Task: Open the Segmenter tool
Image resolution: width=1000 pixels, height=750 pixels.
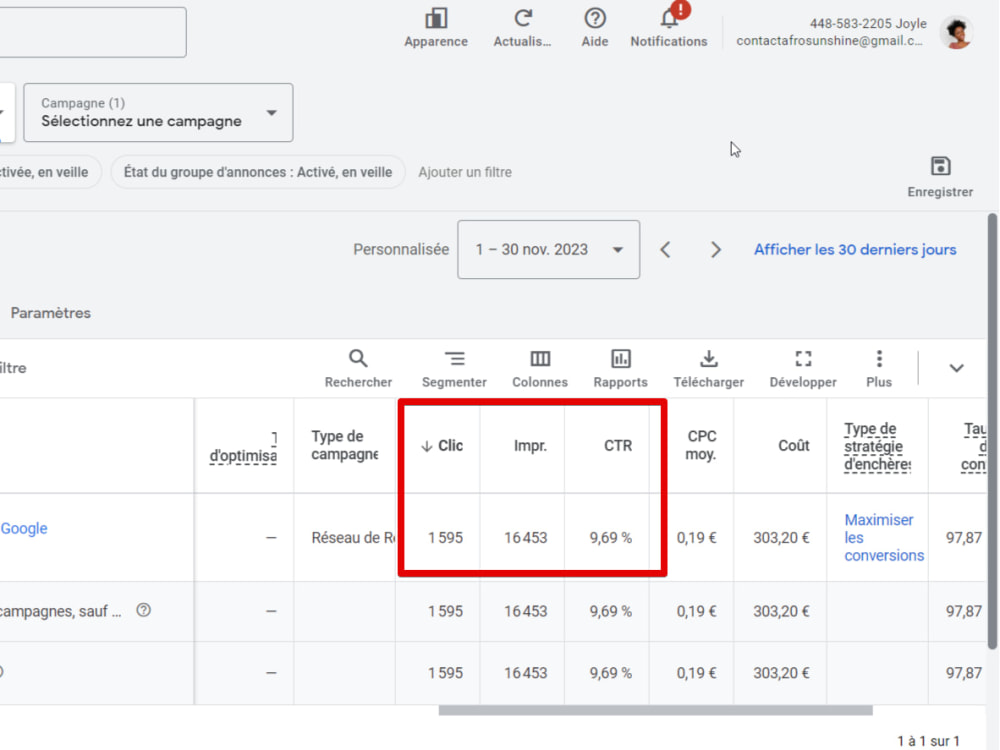Action: pyautogui.click(x=454, y=369)
